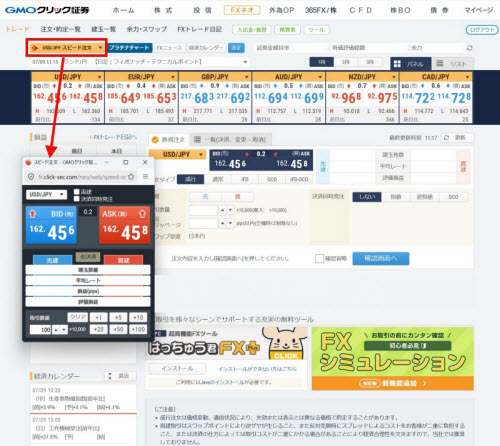Decrease slippage with the down stepper in the 新規注文 form
The height and width of the screenshot is (446, 500).
(230, 223)
